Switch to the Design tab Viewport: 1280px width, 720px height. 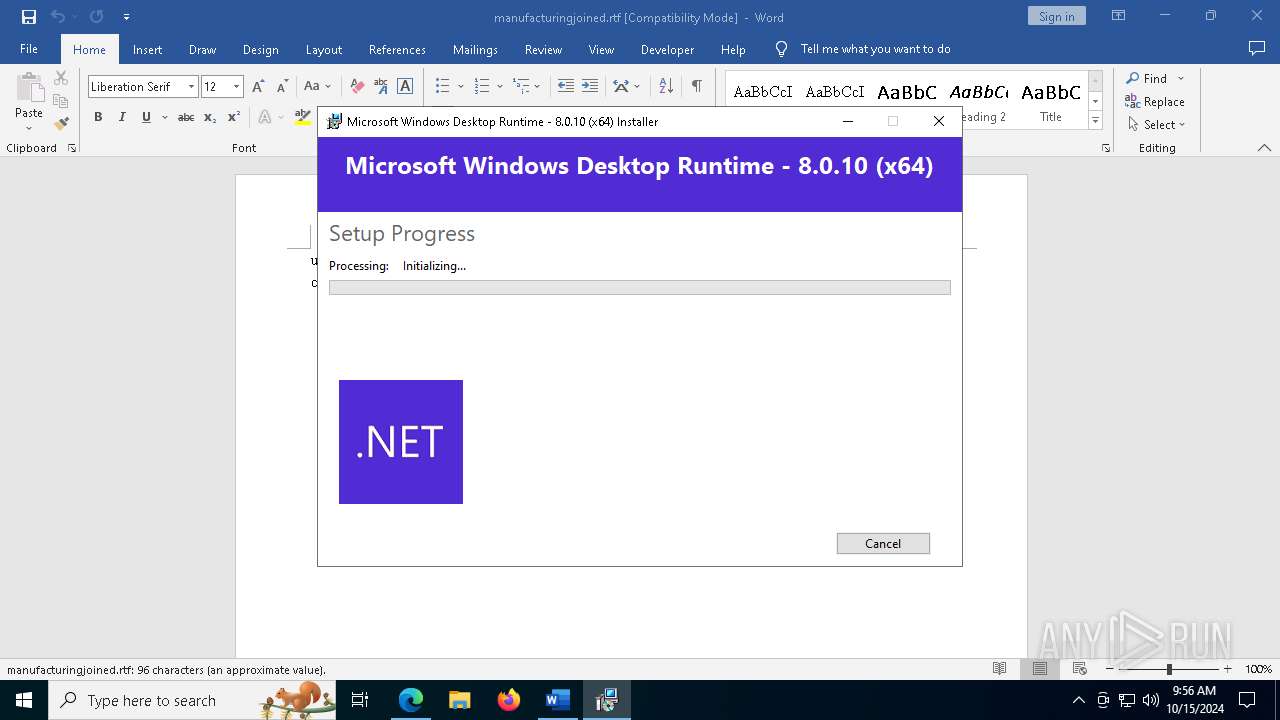(260, 49)
